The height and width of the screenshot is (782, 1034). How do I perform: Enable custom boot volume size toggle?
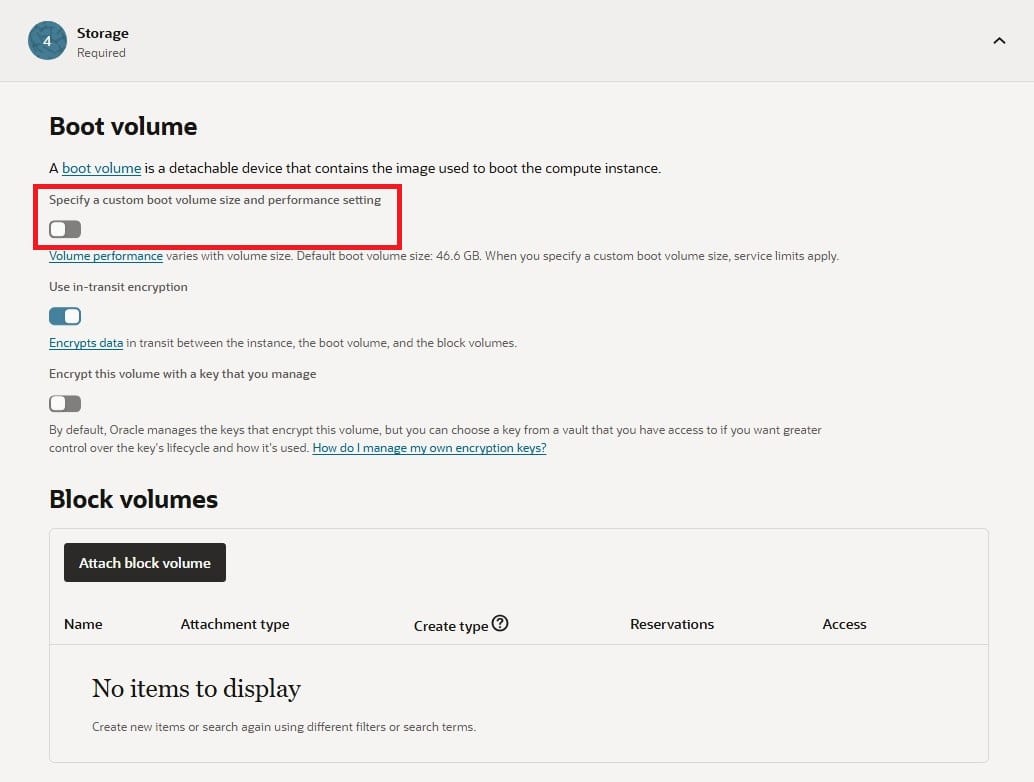click(65, 229)
